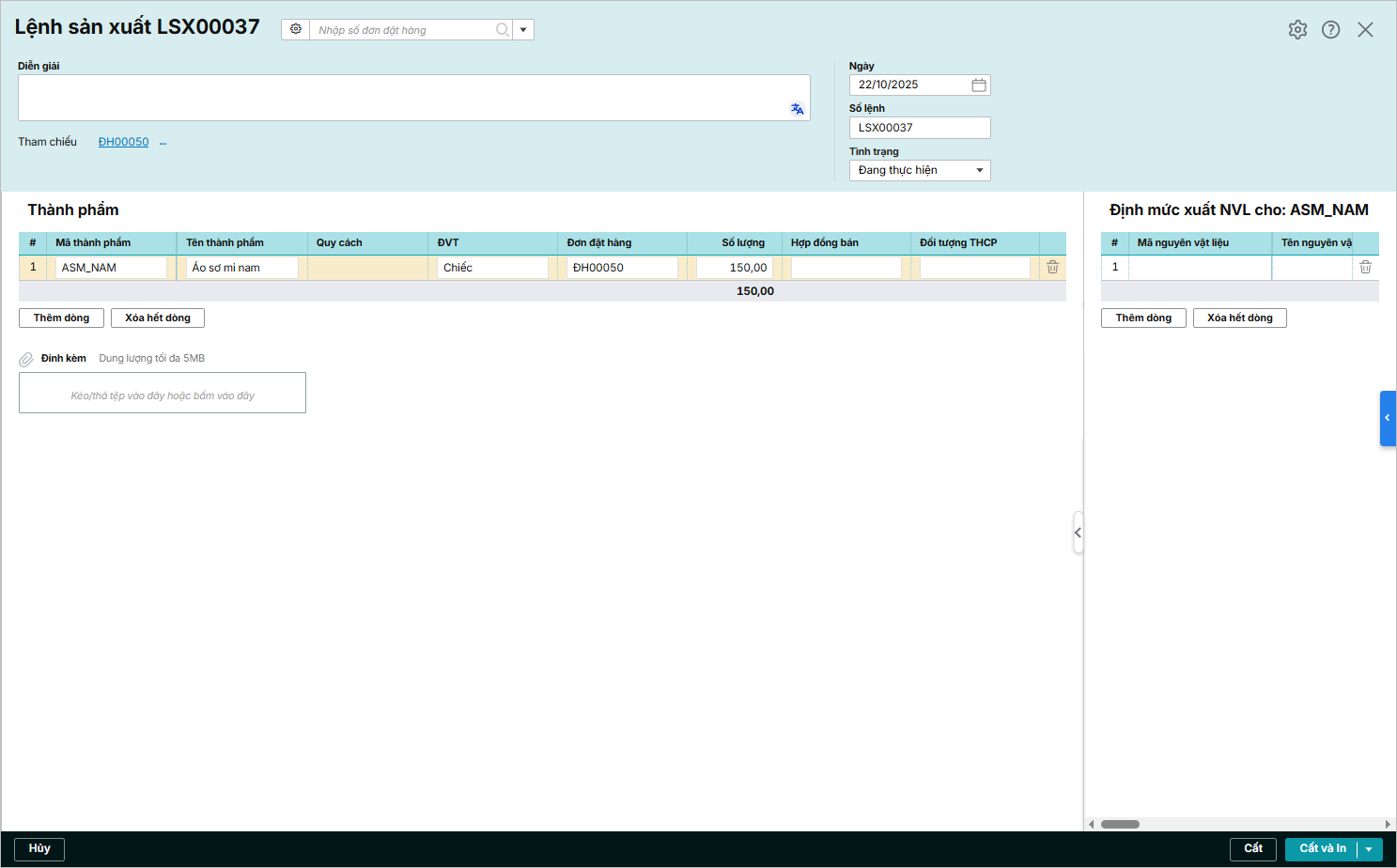1397x868 pixels.
Task: Open the Cất và In dropdown arrow
Action: coord(1369,849)
